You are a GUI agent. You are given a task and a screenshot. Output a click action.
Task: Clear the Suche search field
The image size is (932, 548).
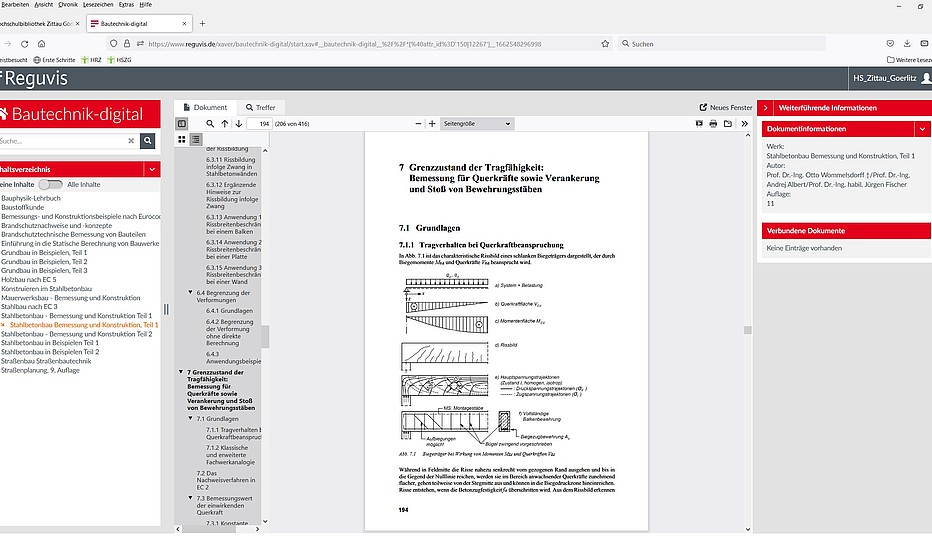131,141
